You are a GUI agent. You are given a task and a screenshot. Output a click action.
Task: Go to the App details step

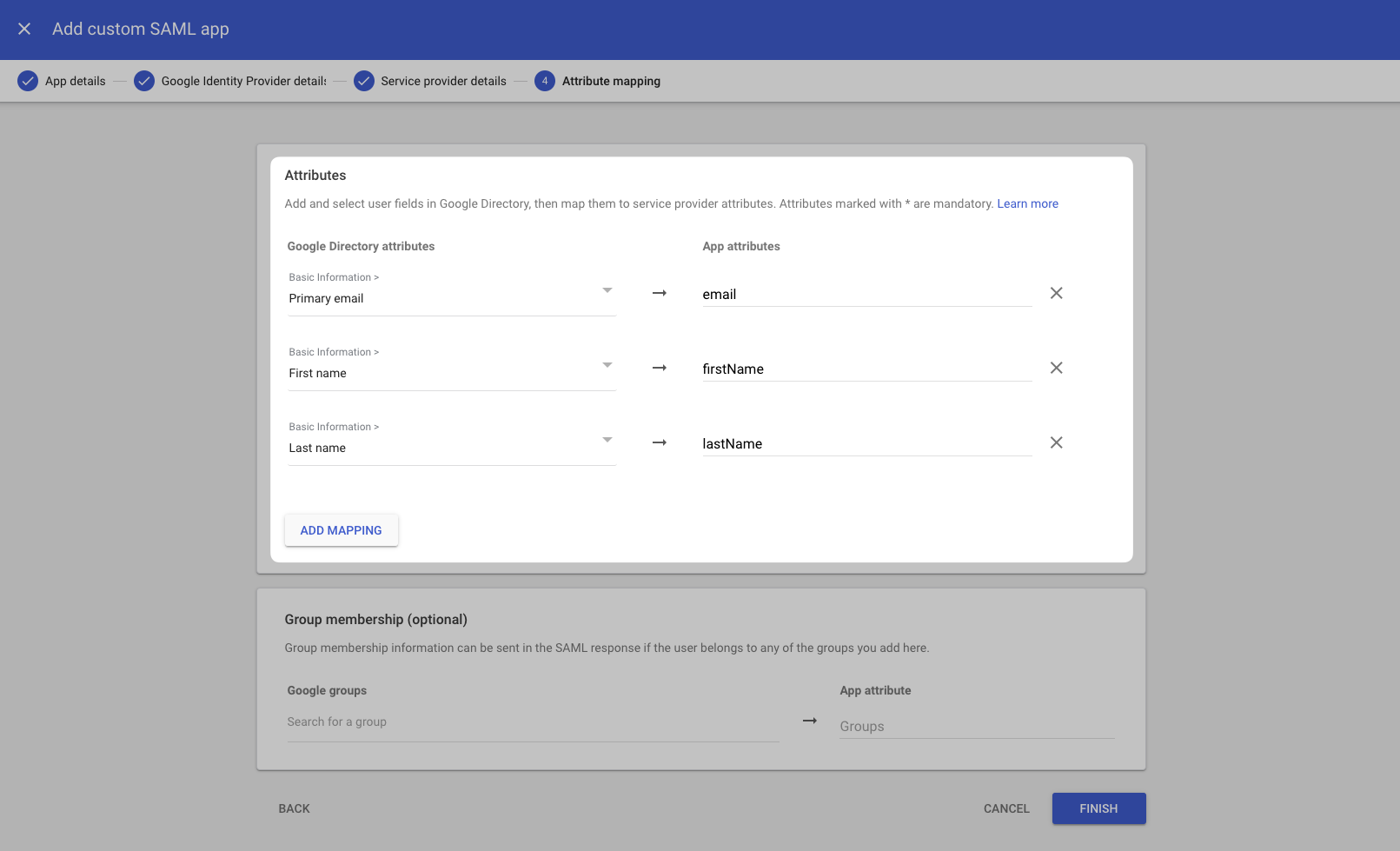pos(76,81)
